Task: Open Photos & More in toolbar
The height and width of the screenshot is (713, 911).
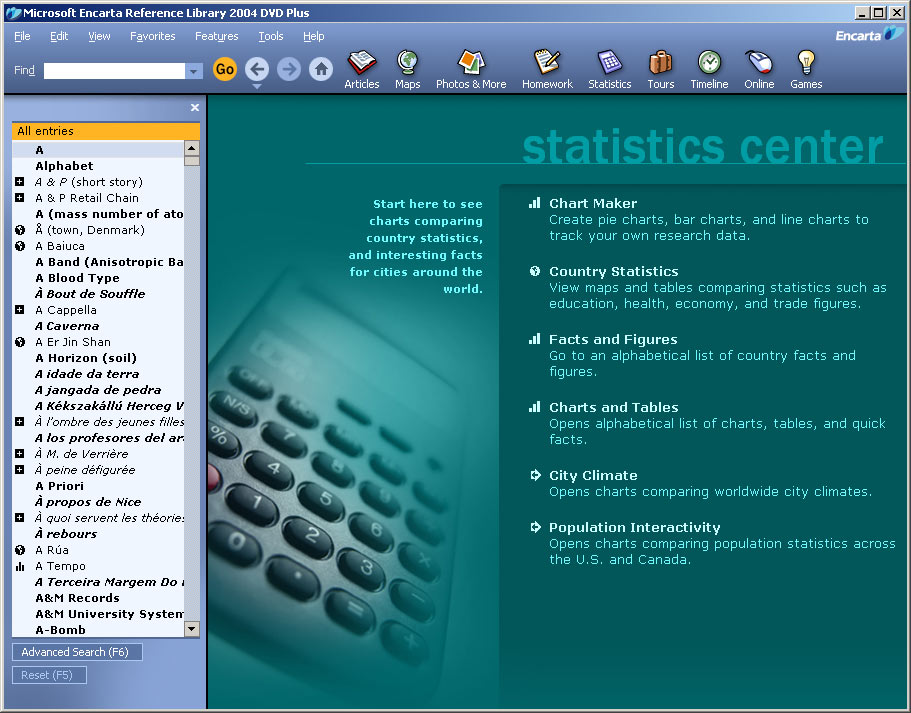Action: pyautogui.click(x=471, y=70)
